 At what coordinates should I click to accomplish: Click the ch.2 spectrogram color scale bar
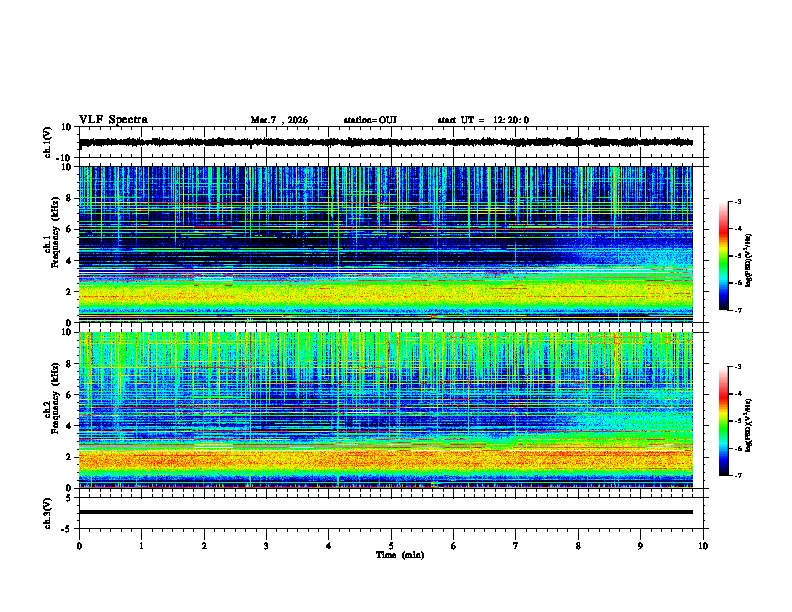click(x=723, y=421)
